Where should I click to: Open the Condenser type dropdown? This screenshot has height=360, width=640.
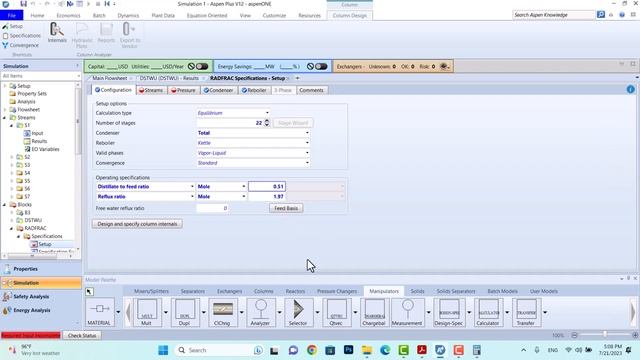[x=307, y=133]
